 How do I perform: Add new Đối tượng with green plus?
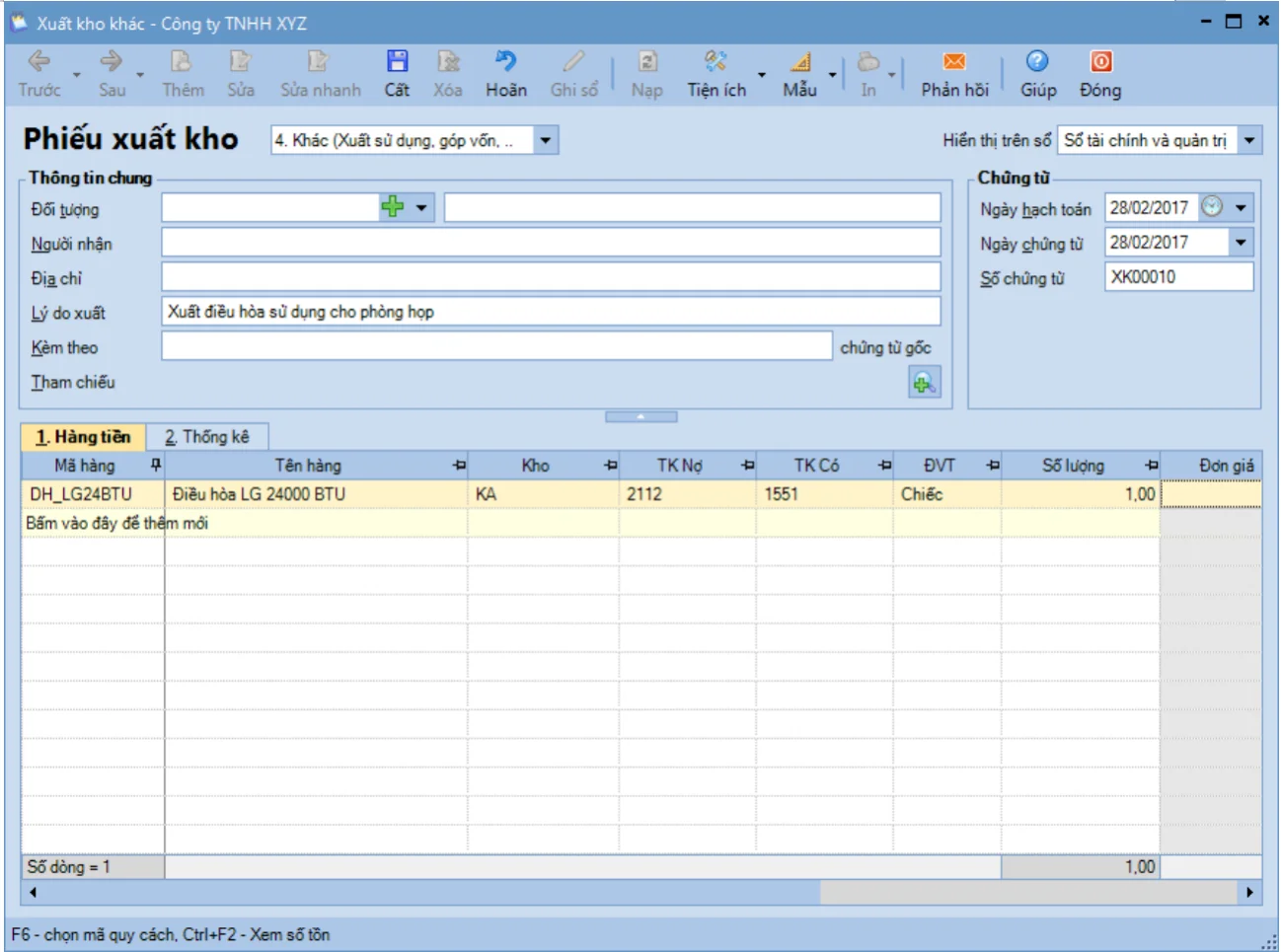(393, 207)
